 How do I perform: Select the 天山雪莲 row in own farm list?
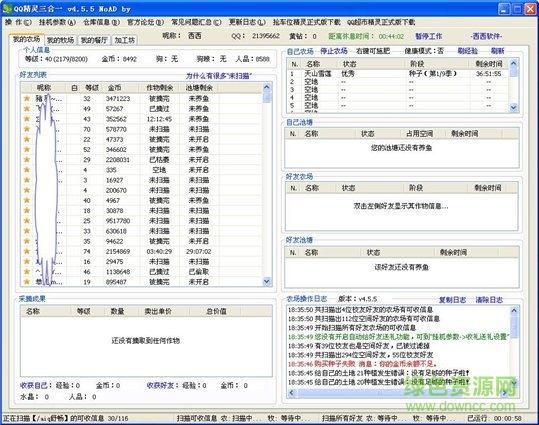coord(398,74)
